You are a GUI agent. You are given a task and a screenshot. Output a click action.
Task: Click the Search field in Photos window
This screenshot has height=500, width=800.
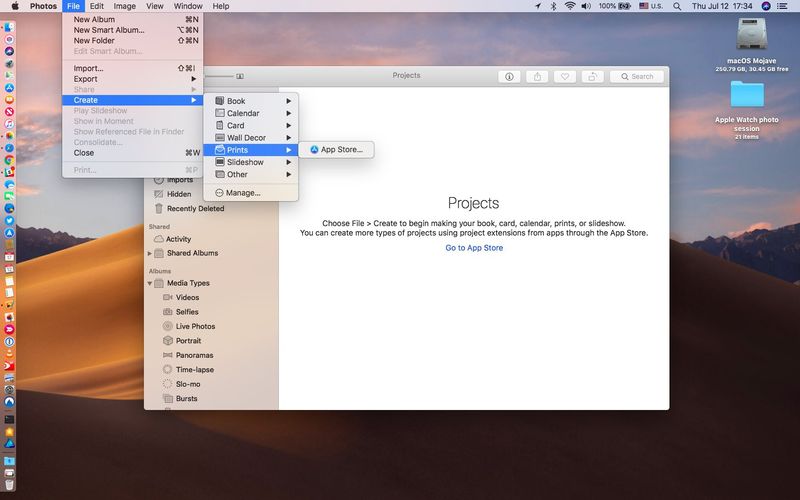(637, 77)
